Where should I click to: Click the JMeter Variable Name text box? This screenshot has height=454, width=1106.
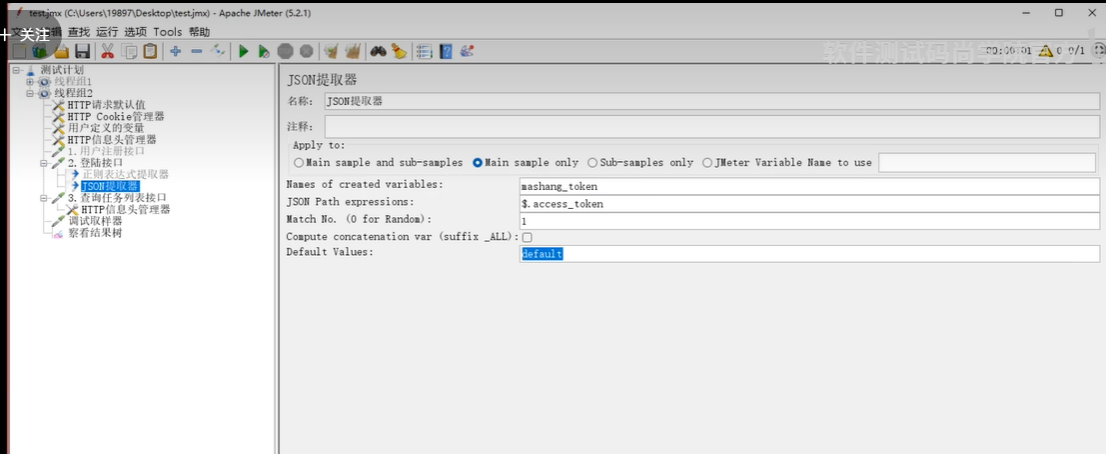(x=987, y=162)
